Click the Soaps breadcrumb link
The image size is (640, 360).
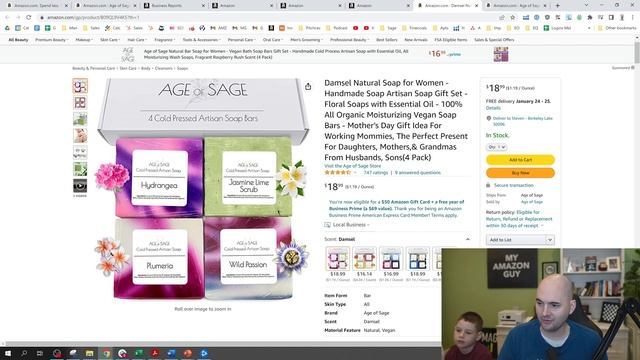[182, 69]
